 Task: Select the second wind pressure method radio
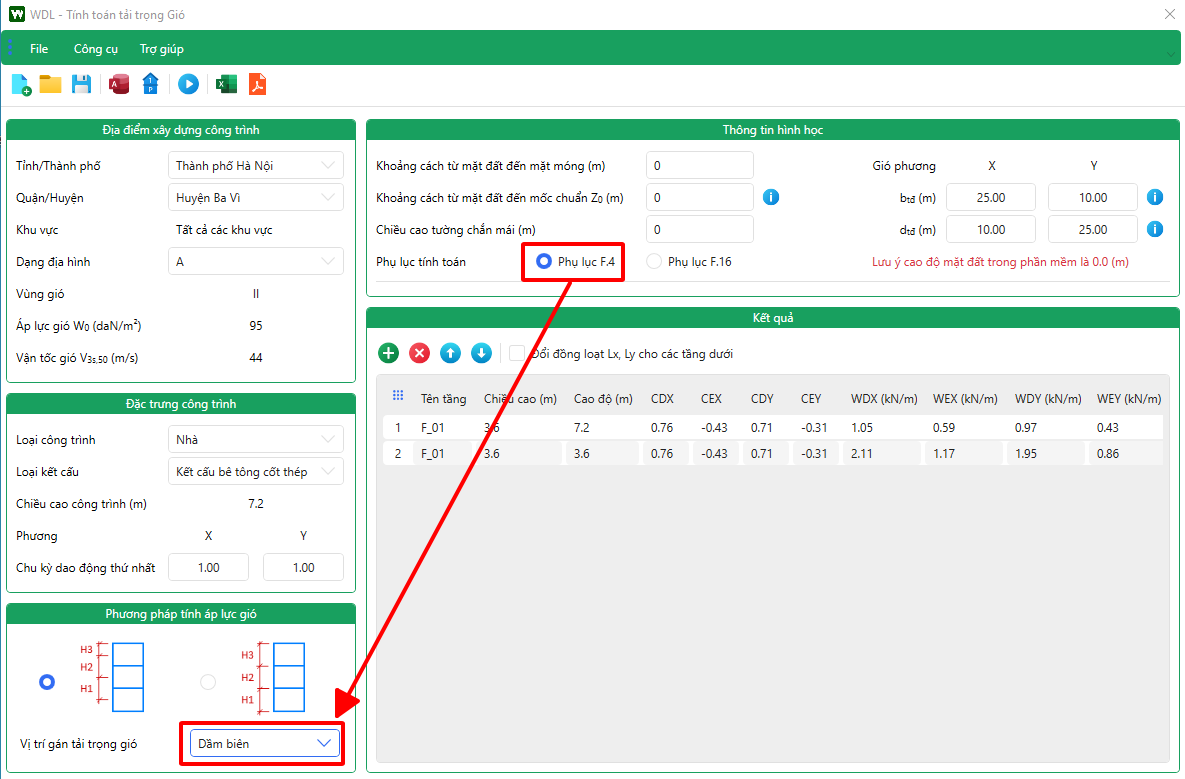coord(208,682)
